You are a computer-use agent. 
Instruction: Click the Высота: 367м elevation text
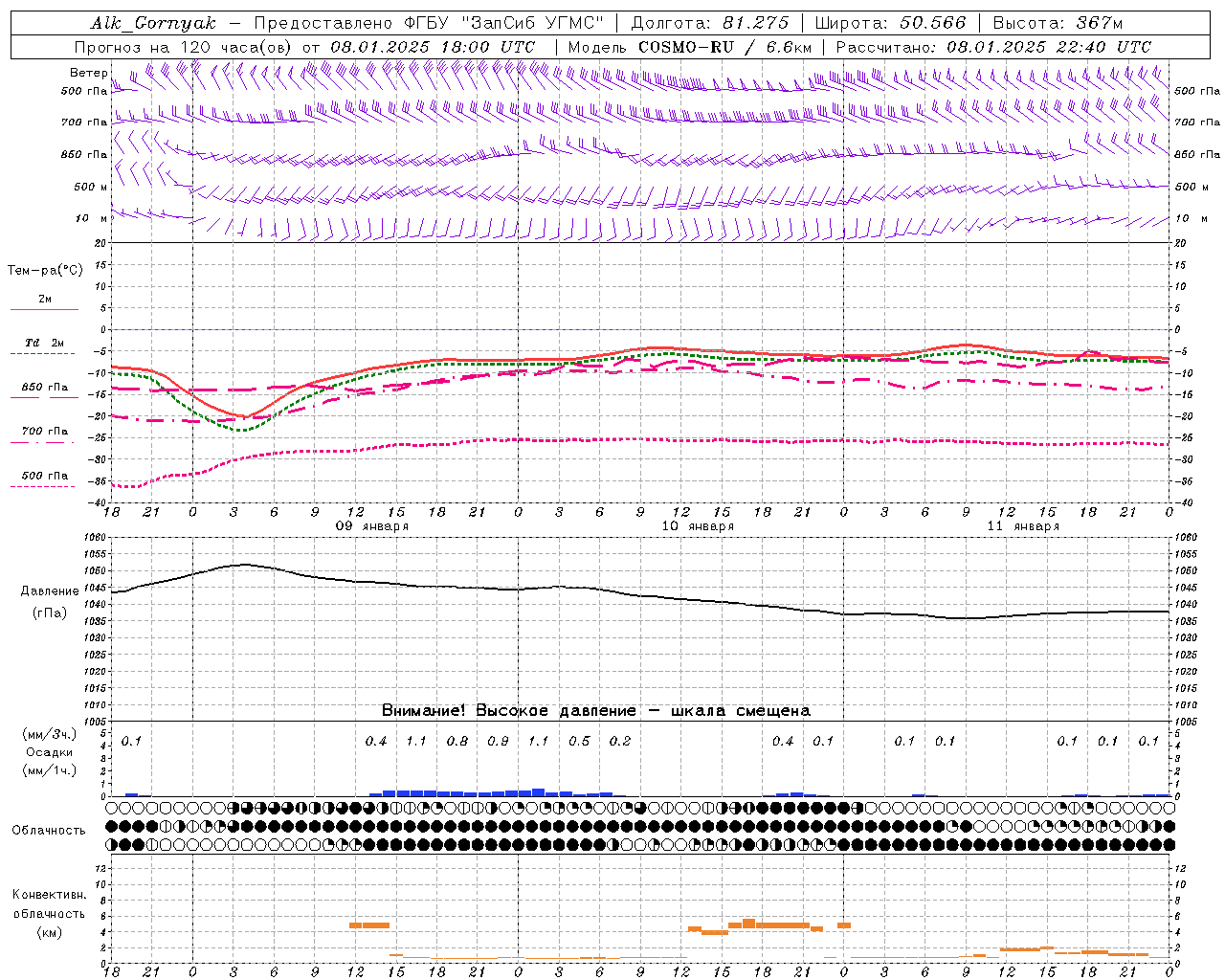pyautogui.click(x=1058, y=23)
